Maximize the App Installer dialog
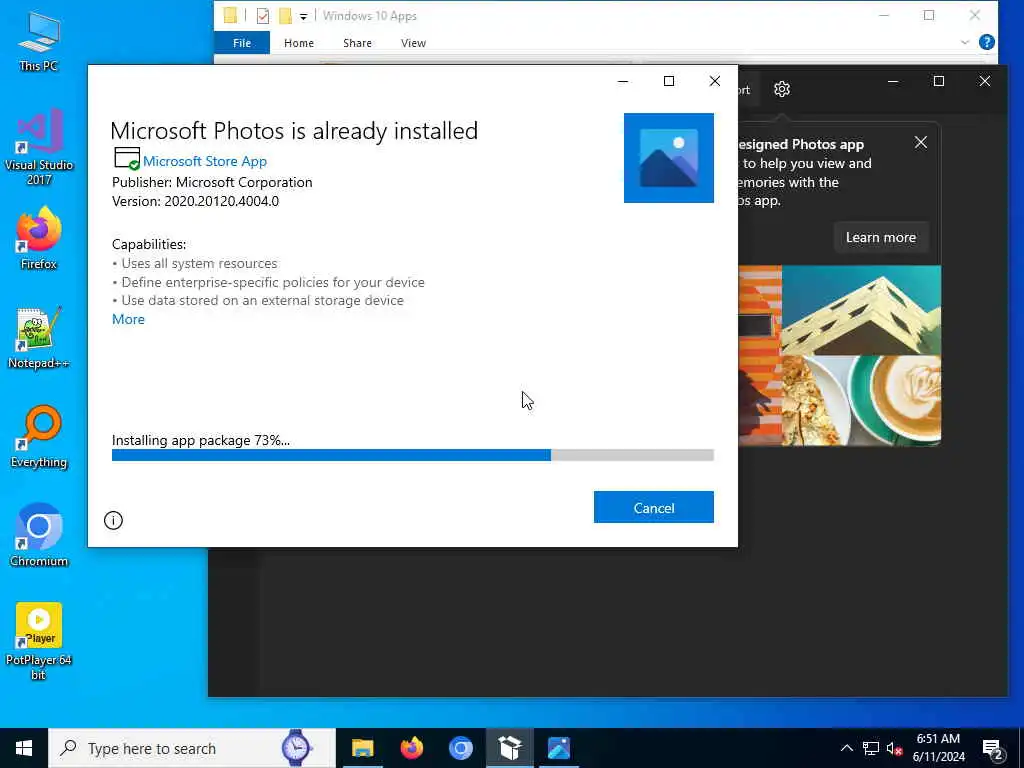Image resolution: width=1024 pixels, height=768 pixels. (669, 81)
